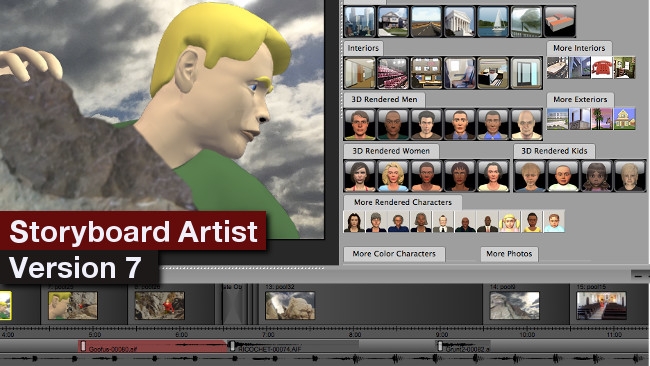Click the More Photos button

[x=509, y=254]
